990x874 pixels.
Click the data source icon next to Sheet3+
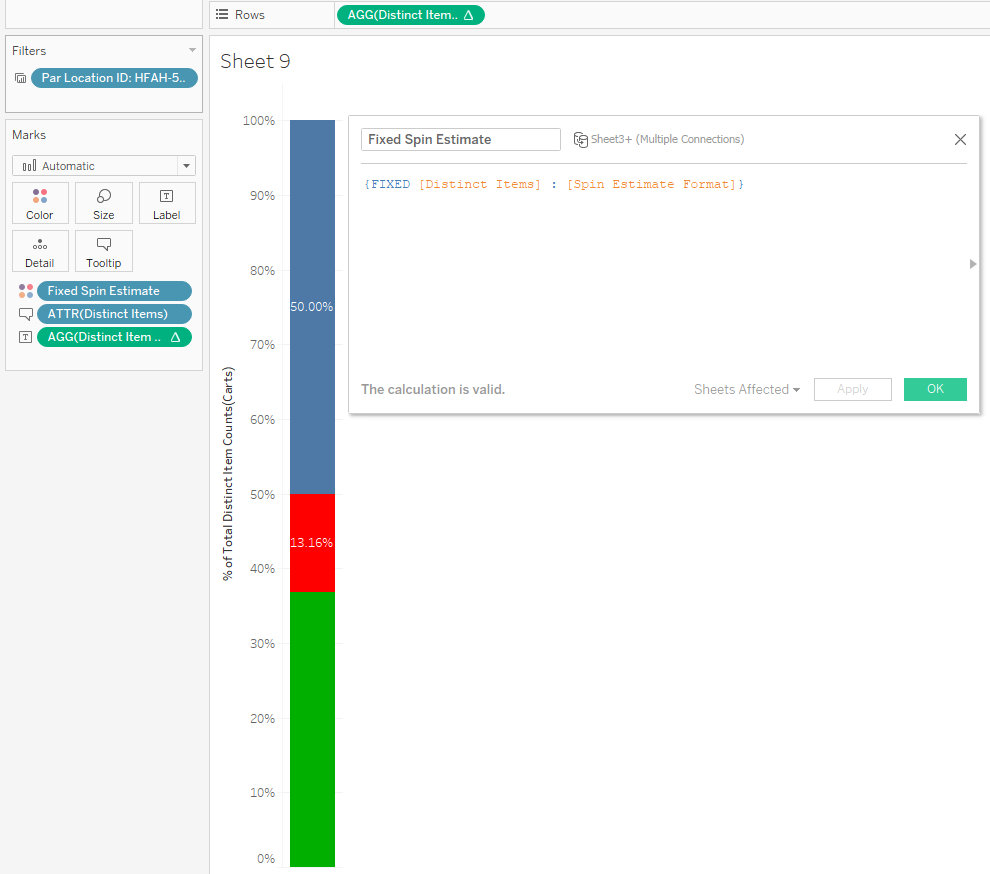580,140
